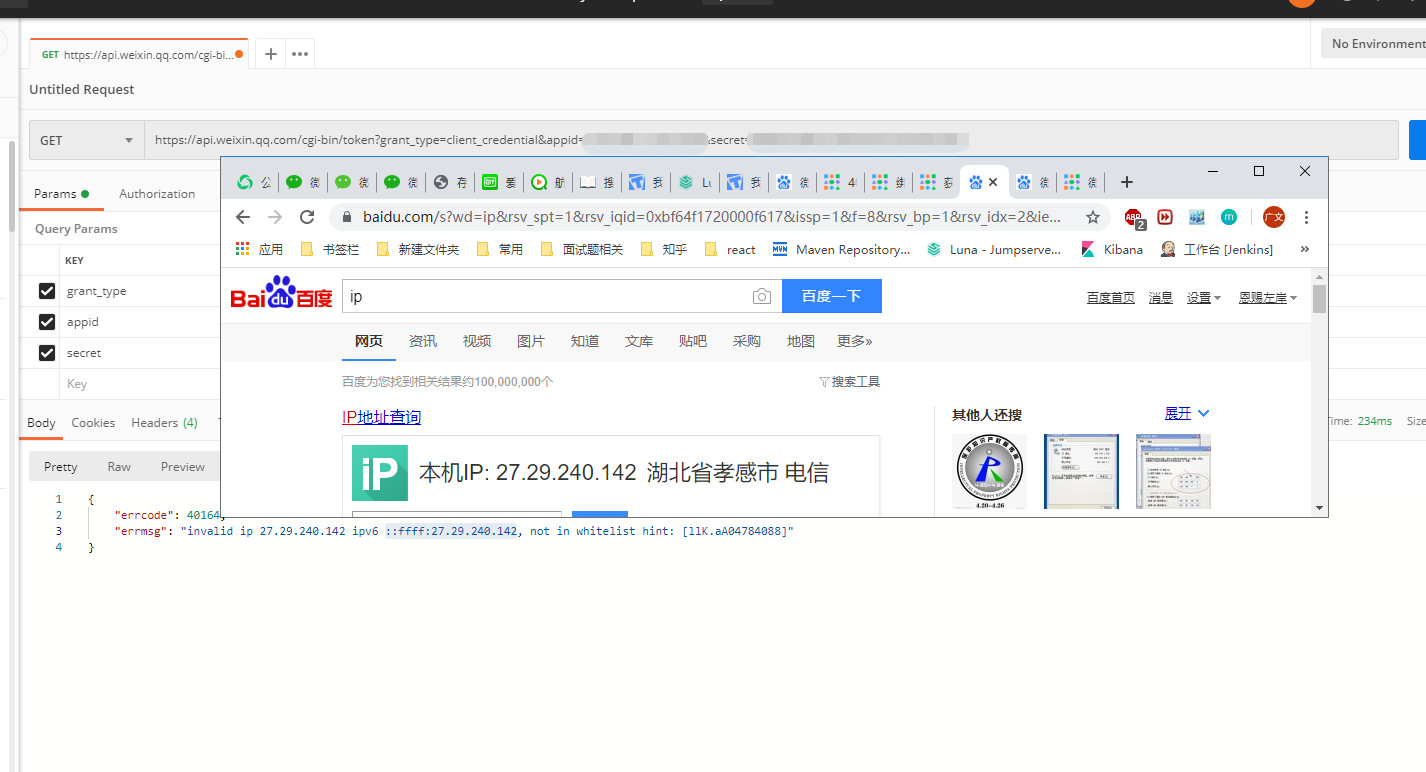
Task: Open the 面试题相关 bookmark folder
Action: pos(581,249)
